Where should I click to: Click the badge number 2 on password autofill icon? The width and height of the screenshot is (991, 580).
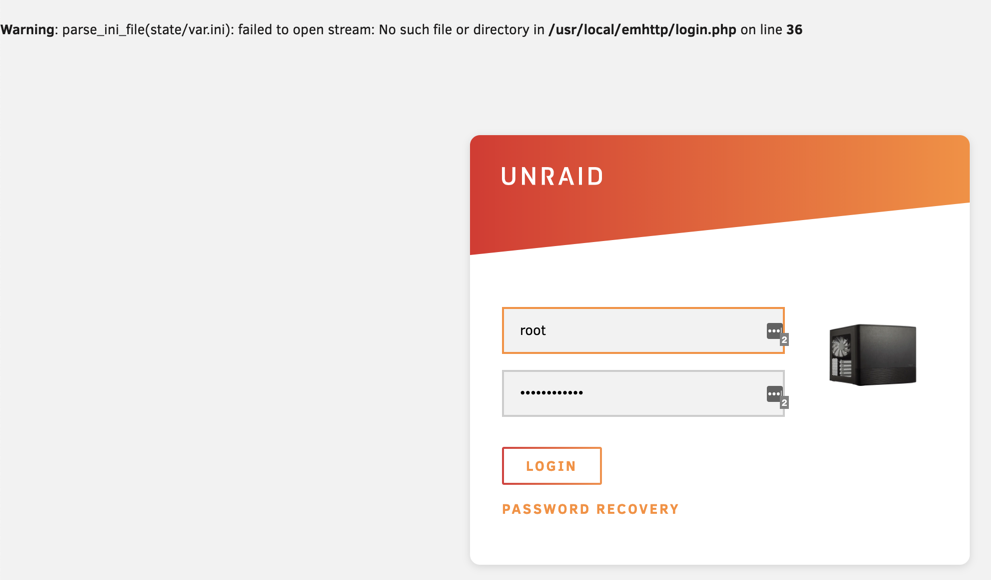click(x=784, y=402)
